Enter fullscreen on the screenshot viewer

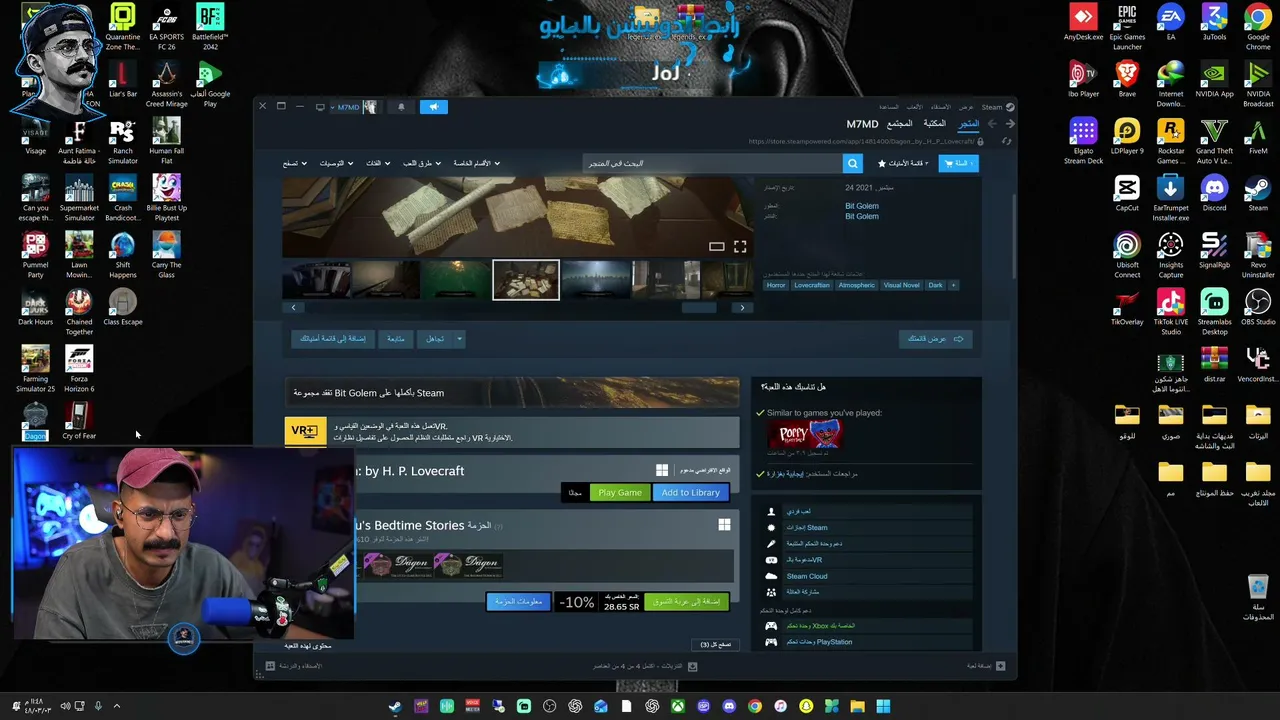[x=740, y=246]
